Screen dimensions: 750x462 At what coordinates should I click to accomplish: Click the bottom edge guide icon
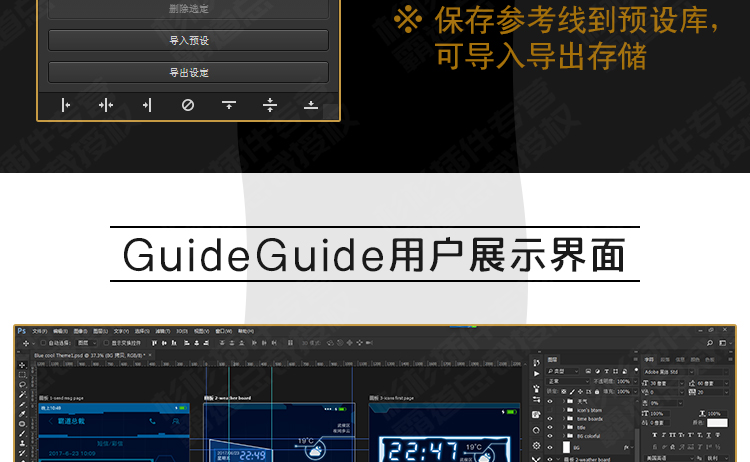coord(311,105)
